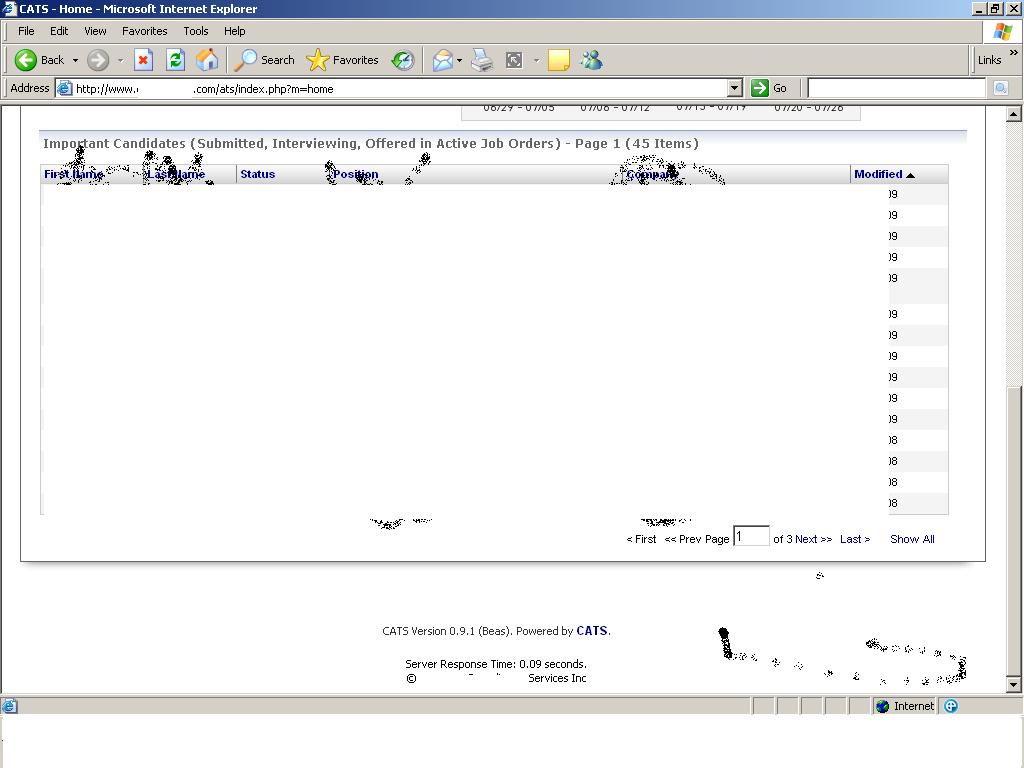Open the Favorites star button
1024x768 pixels.
(x=343, y=60)
